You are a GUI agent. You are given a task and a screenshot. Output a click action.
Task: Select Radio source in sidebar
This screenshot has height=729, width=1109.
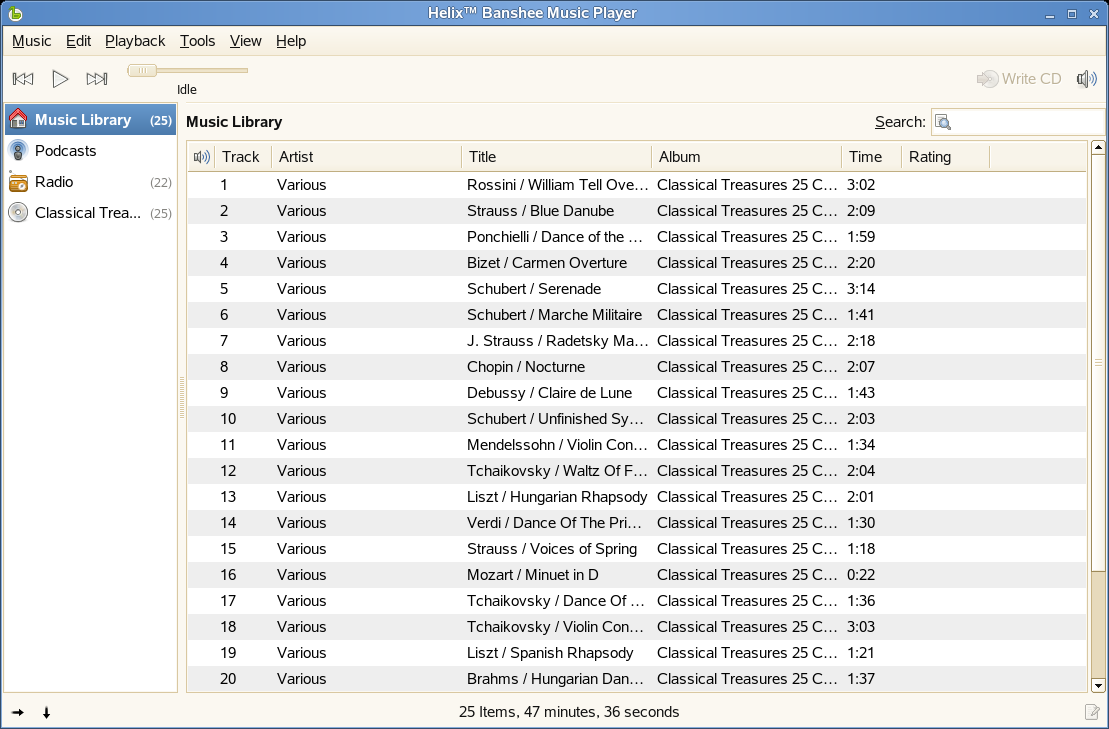click(91, 182)
